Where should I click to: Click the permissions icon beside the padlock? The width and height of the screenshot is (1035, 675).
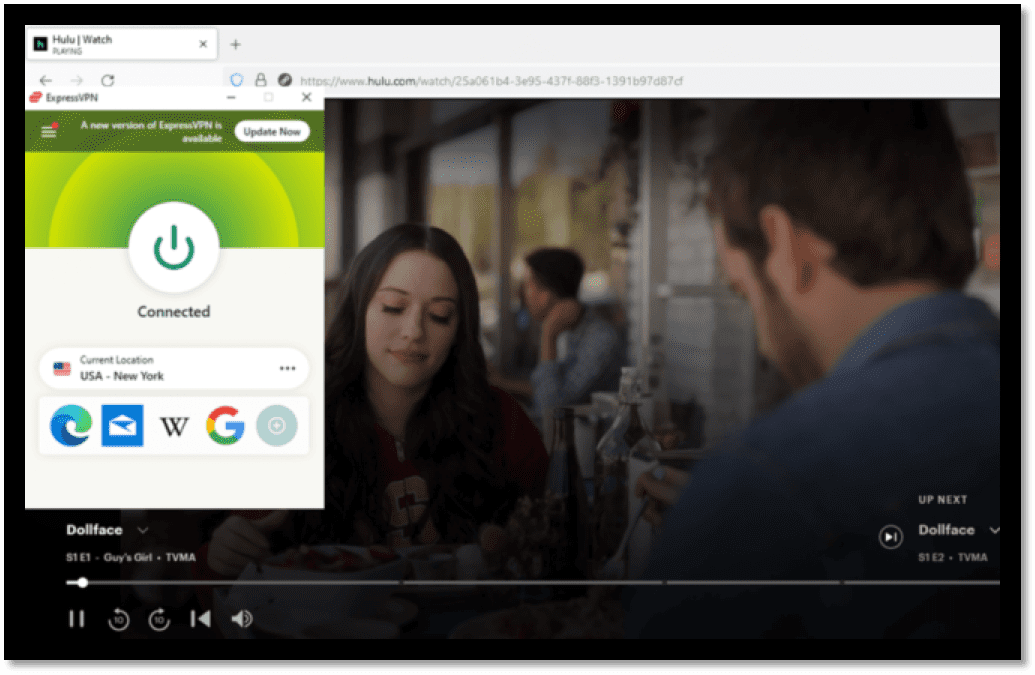point(284,80)
